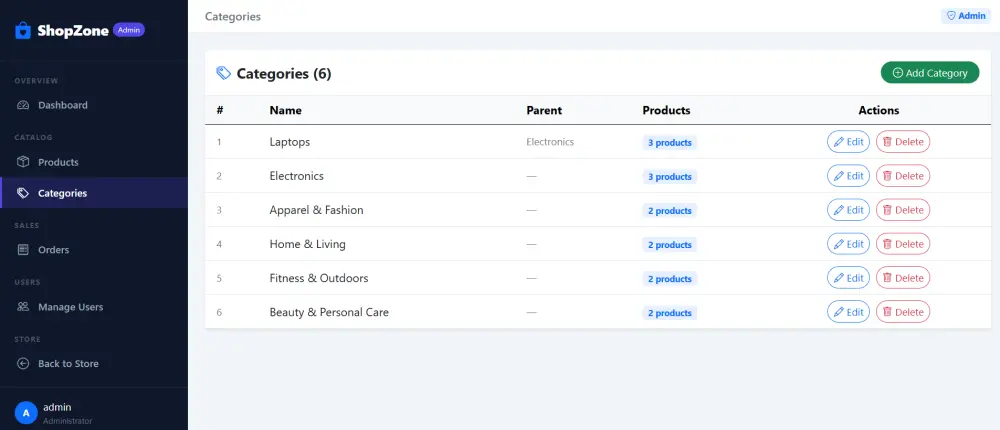Click the Back to Store arrow icon
Image resolution: width=1000 pixels, height=430 pixels.
pos(23,364)
